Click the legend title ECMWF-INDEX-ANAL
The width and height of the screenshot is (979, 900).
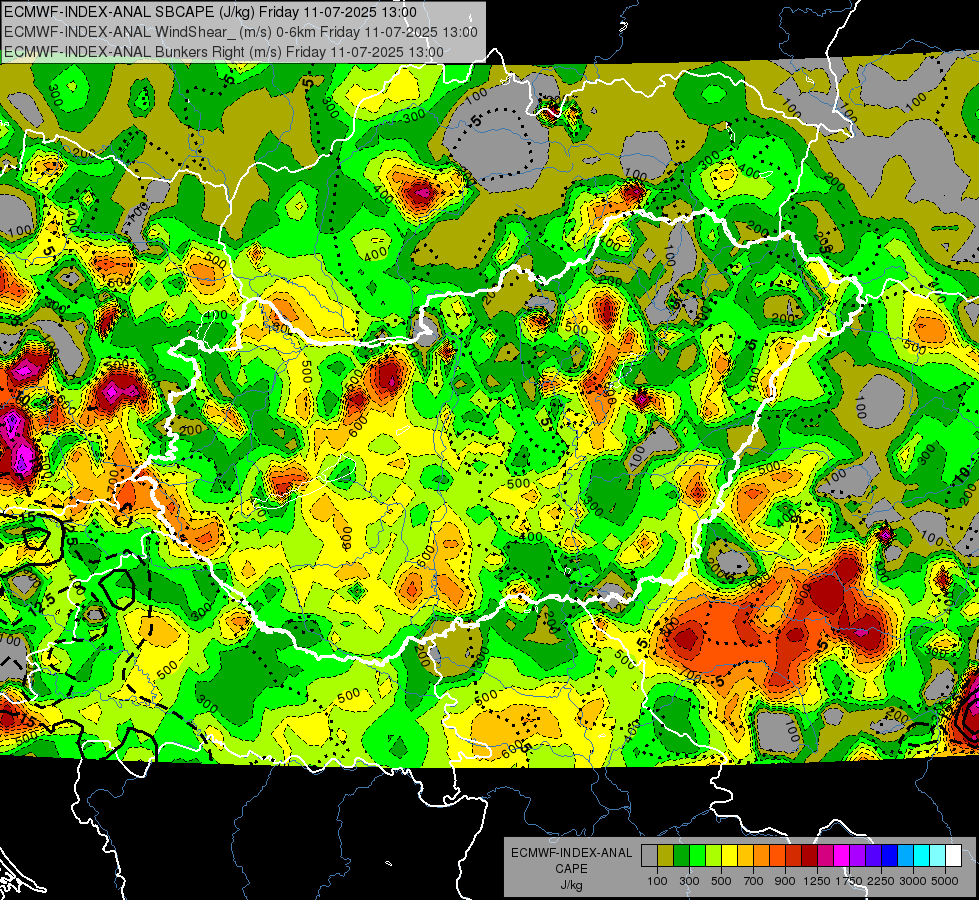pyautogui.click(x=571, y=853)
